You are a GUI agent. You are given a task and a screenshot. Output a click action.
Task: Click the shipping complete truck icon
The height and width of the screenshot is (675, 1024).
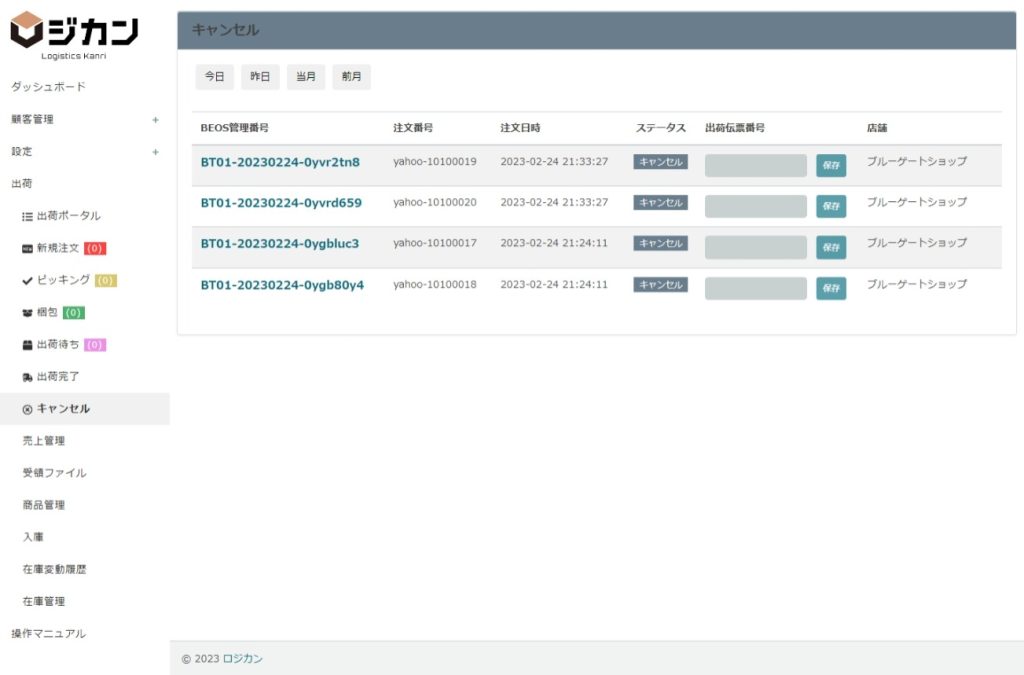27,377
